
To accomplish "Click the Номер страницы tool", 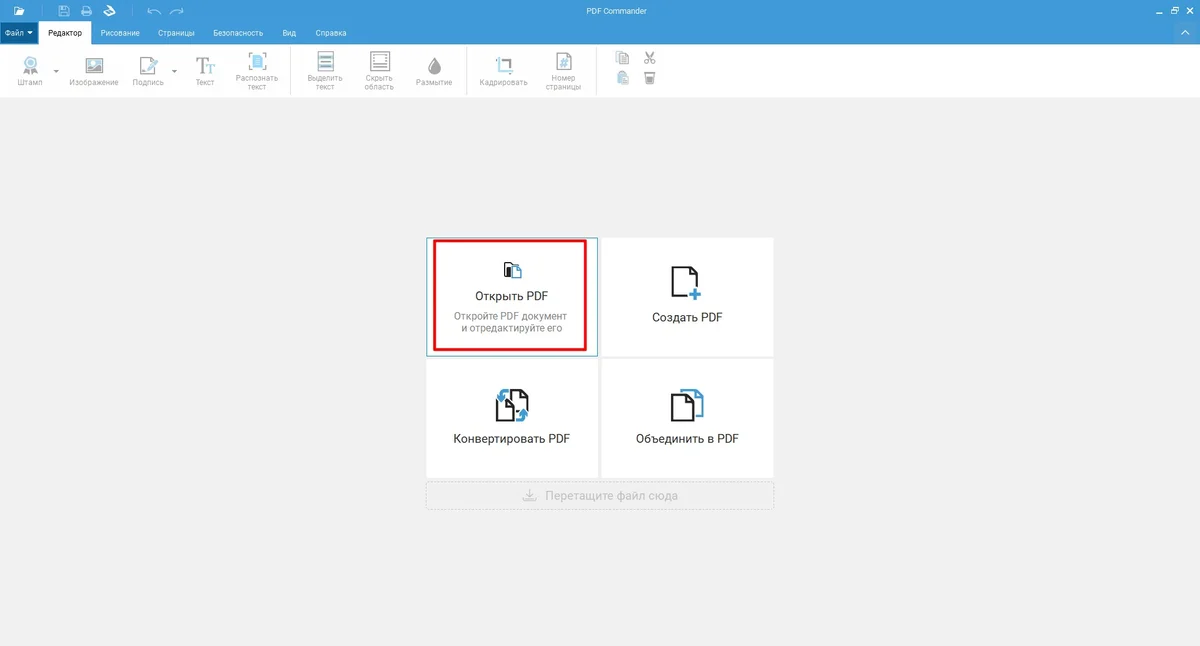I will [563, 71].
